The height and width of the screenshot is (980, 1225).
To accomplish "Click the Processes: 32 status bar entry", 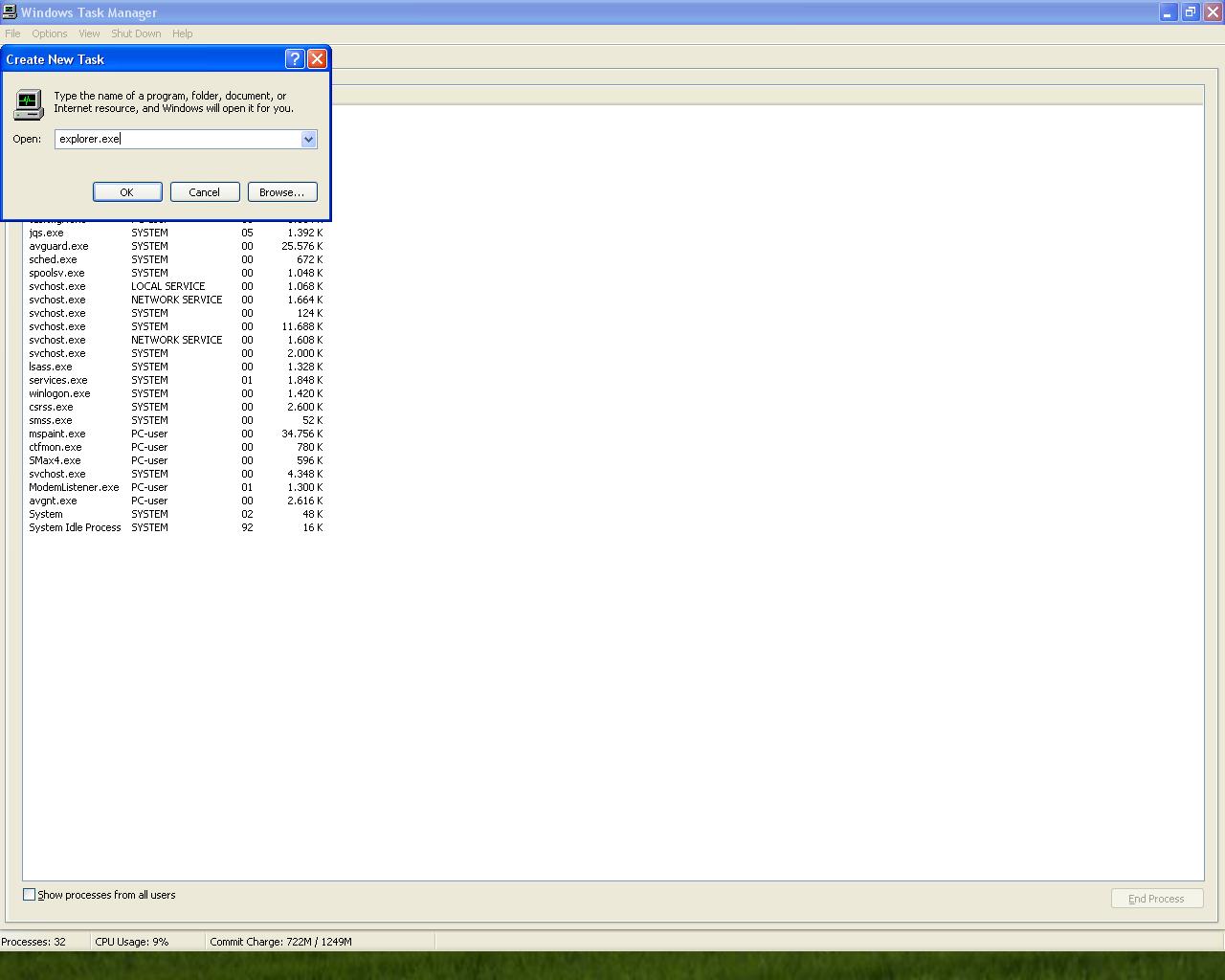I will point(33,942).
